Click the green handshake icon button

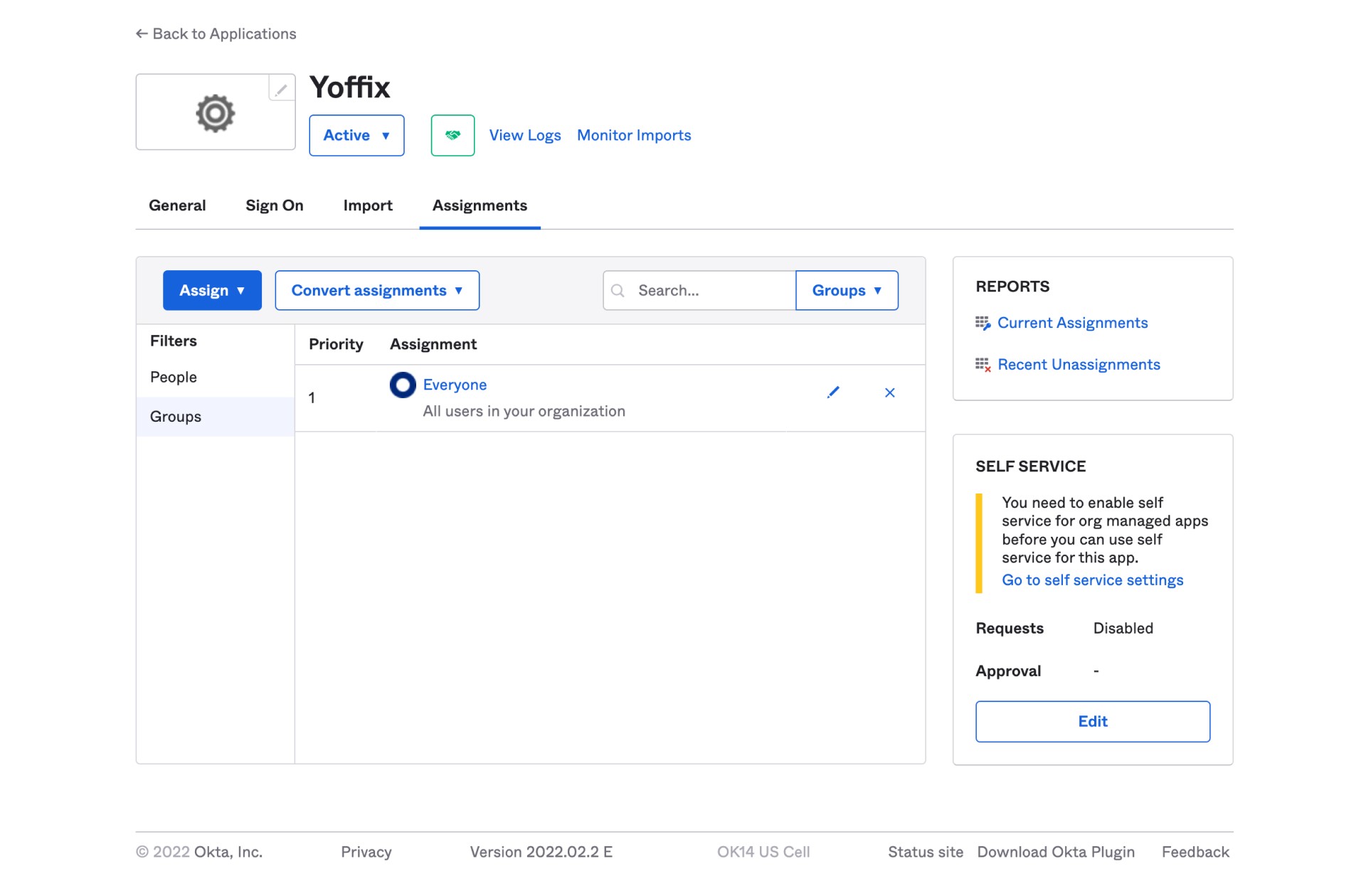click(x=452, y=135)
